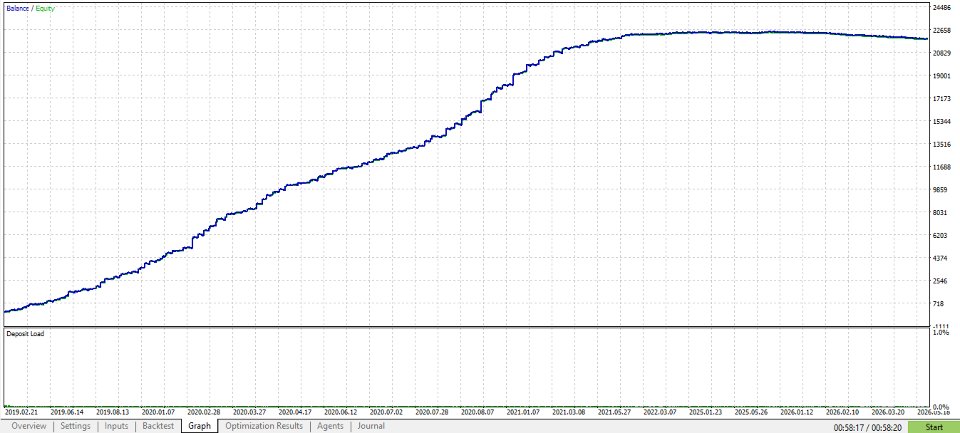
Task: Click the 2019.06.14 date label
Action: (x=67, y=413)
